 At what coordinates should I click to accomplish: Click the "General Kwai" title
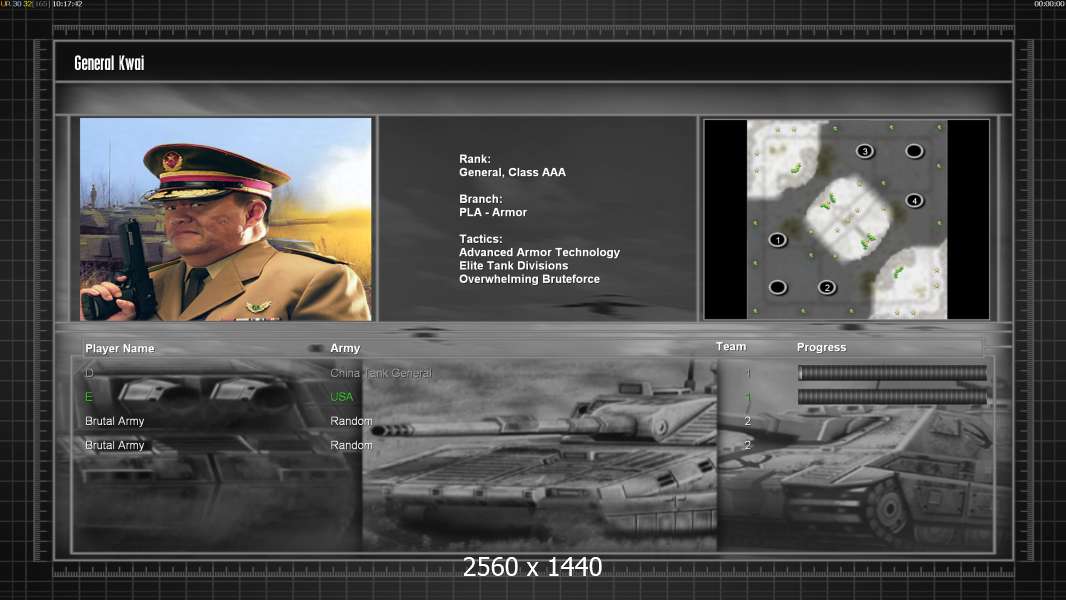pos(109,63)
